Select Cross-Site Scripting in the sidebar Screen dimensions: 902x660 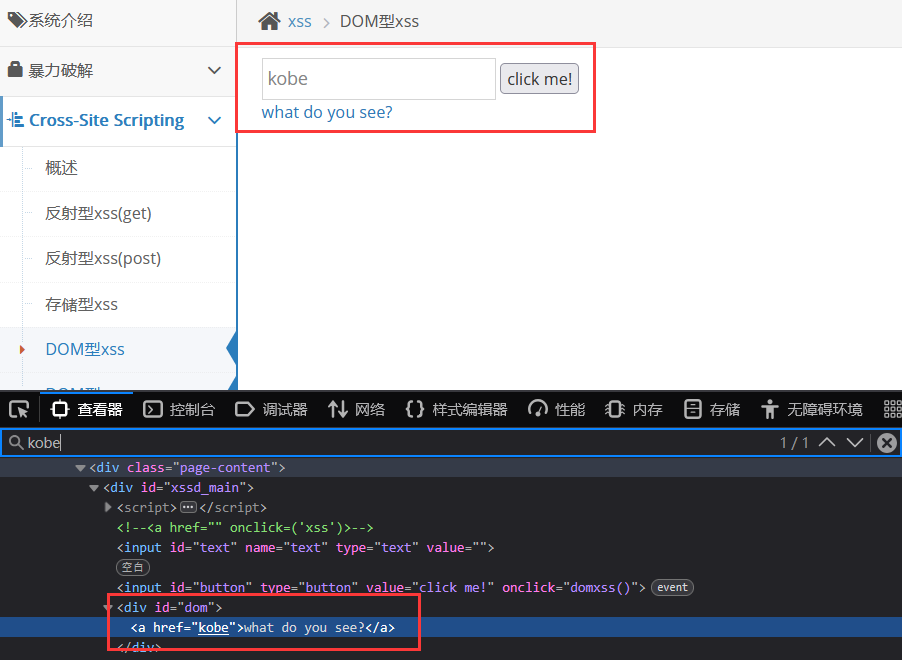[106, 120]
